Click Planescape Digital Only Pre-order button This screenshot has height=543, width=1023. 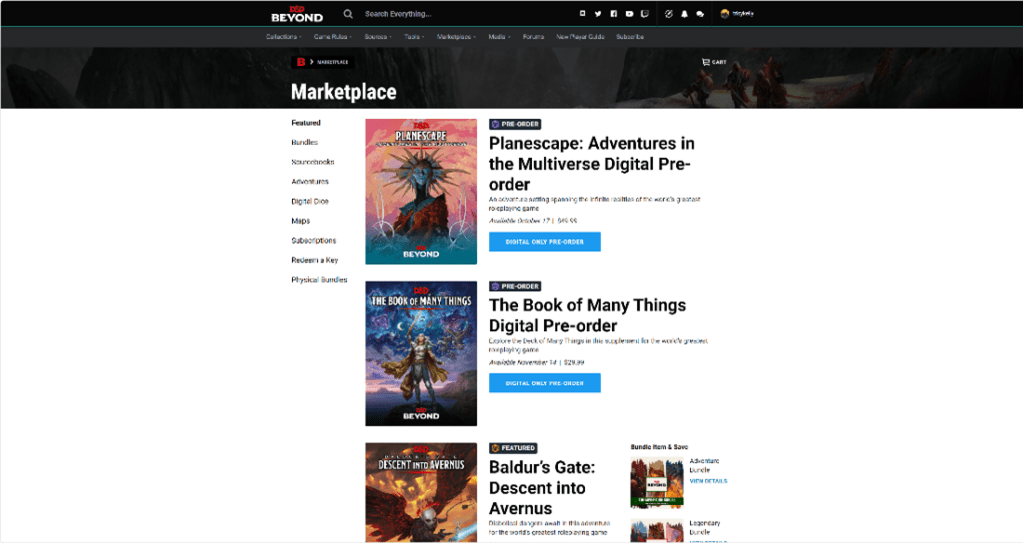(544, 242)
